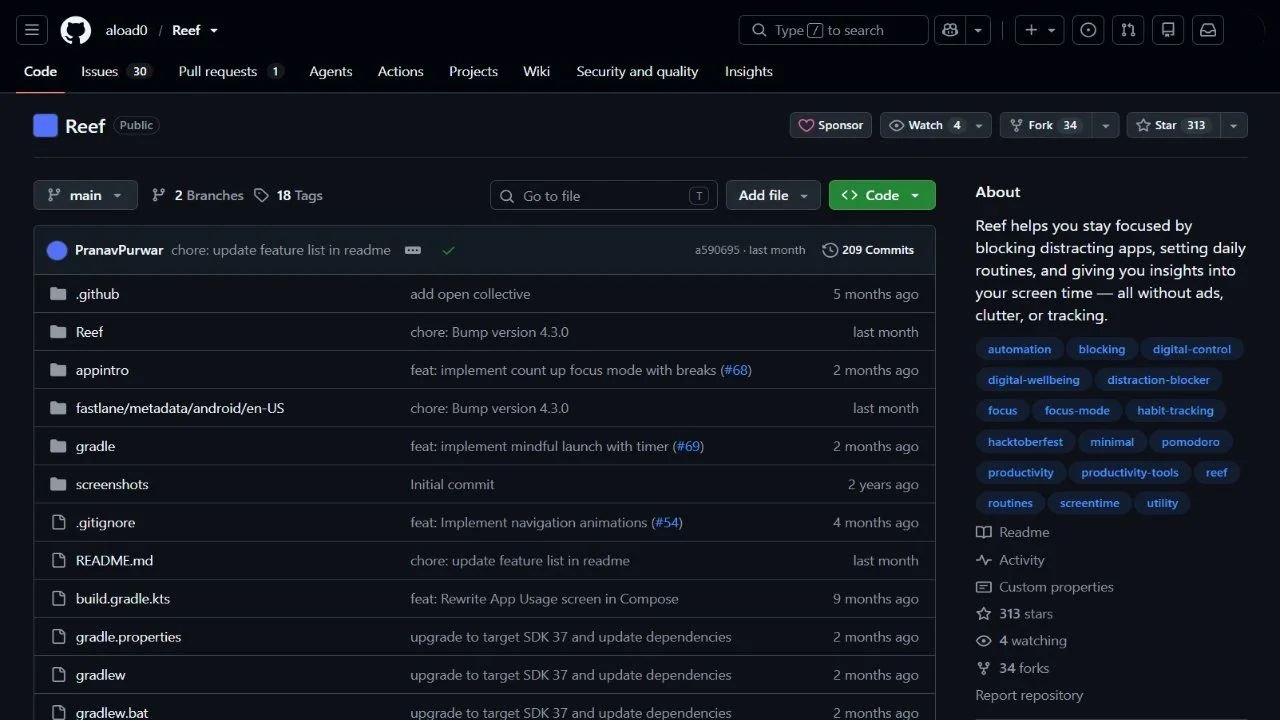Open the gradlew.bat file
This screenshot has height=720, width=1280.
(x=112, y=713)
